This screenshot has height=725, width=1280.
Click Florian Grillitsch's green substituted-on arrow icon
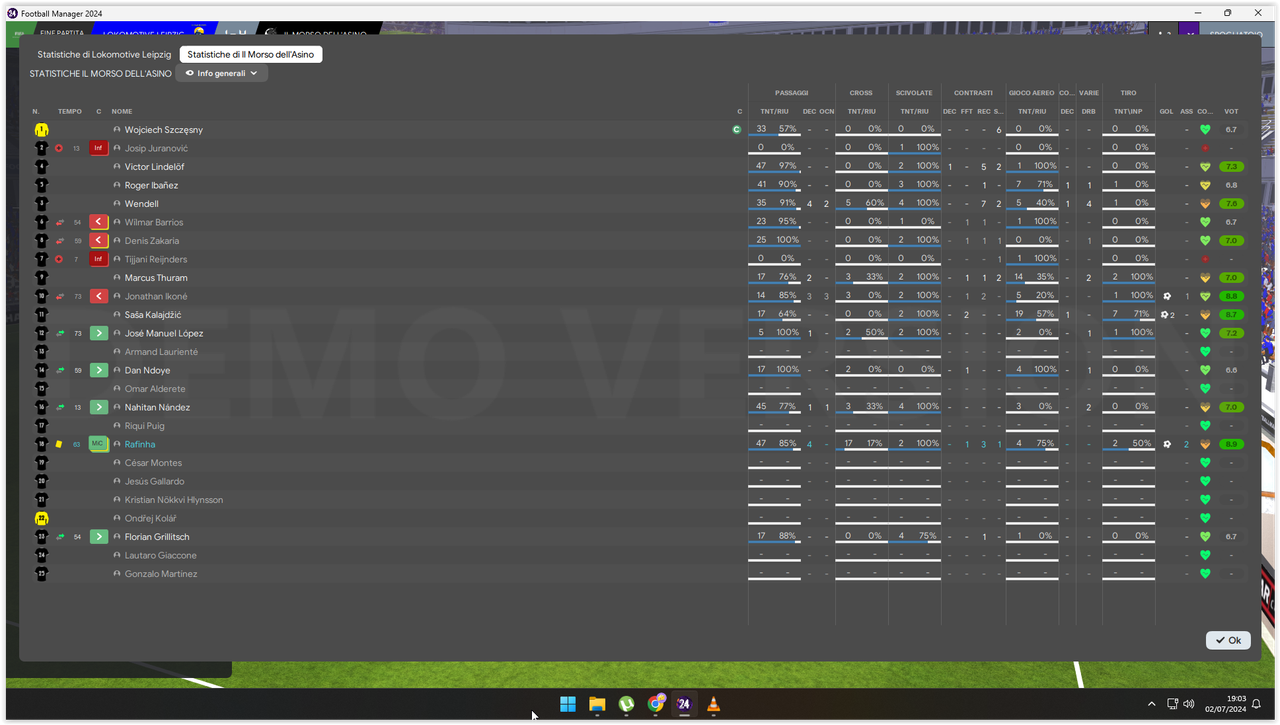[99, 537]
